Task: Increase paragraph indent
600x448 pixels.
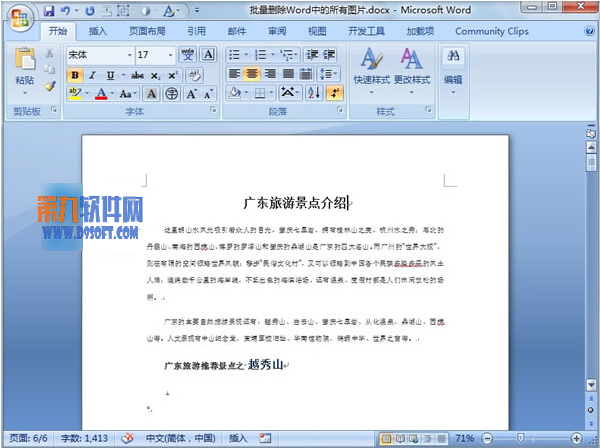Action: [329, 55]
